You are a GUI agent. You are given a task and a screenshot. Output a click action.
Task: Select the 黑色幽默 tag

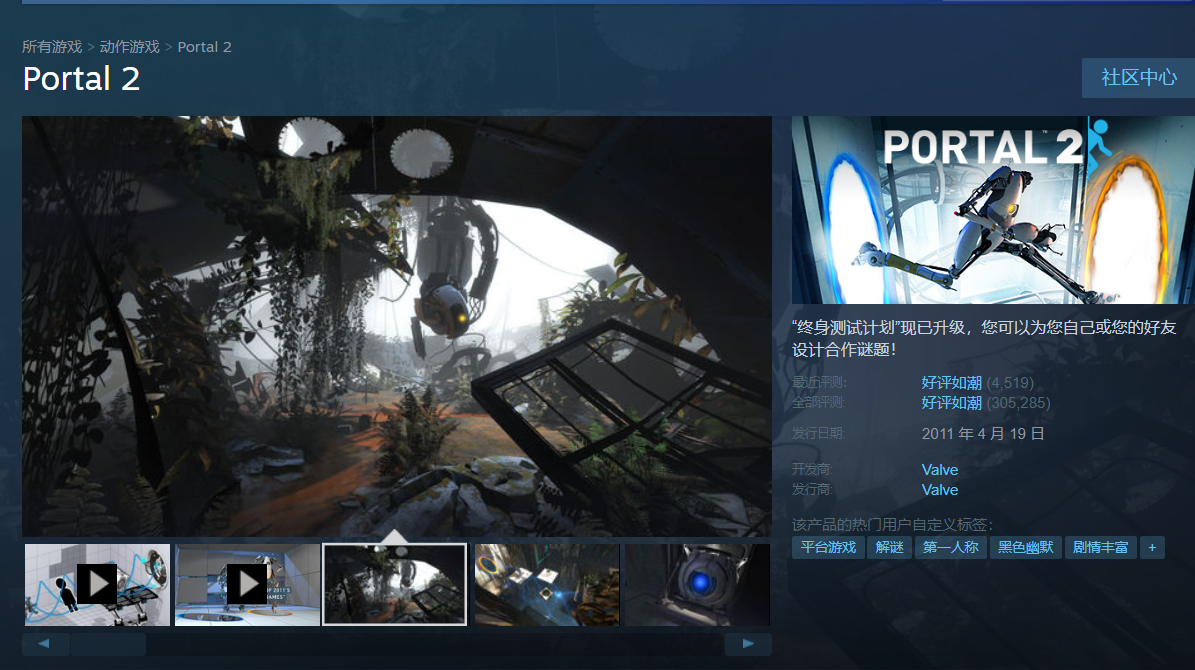[x=1026, y=547]
